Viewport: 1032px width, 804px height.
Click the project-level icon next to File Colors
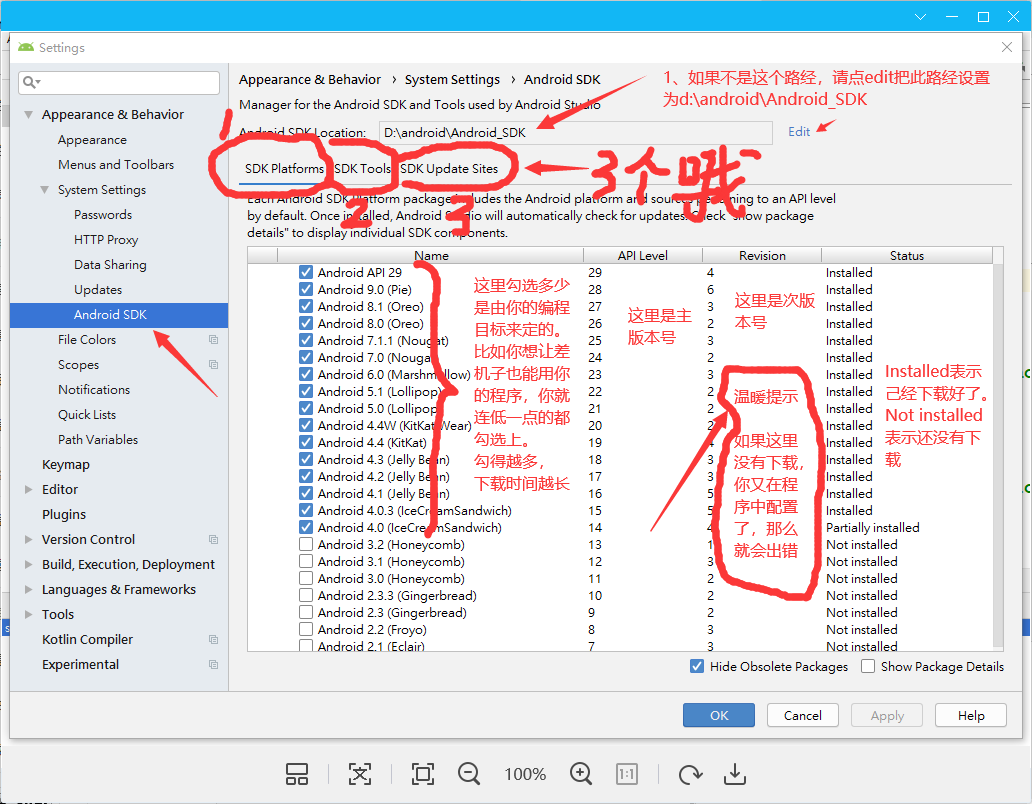213,339
